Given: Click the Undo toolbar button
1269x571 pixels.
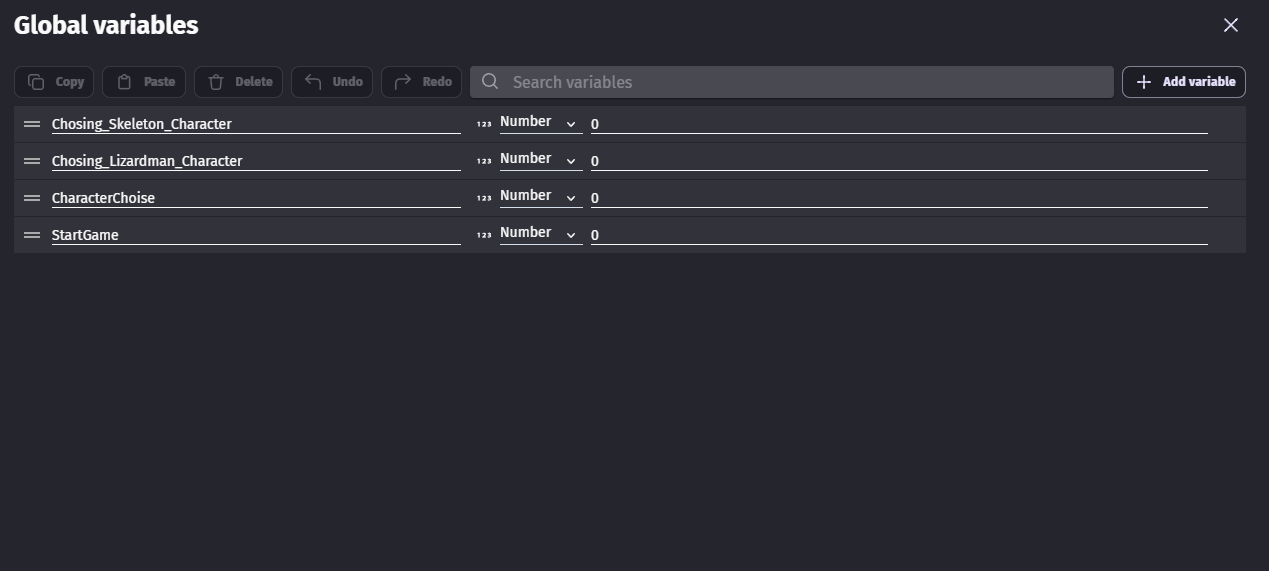Looking at the screenshot, I should [332, 82].
